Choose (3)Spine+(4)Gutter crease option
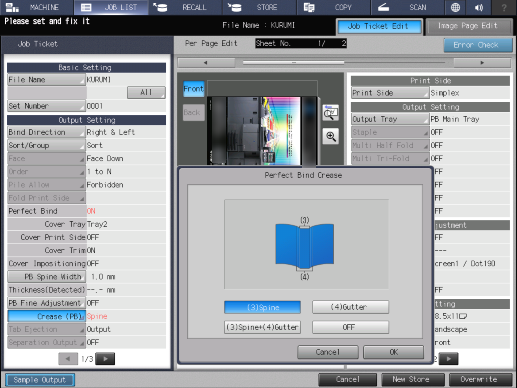Image resolution: width=517 pixels, height=388 pixels. pyautogui.click(x=263, y=327)
